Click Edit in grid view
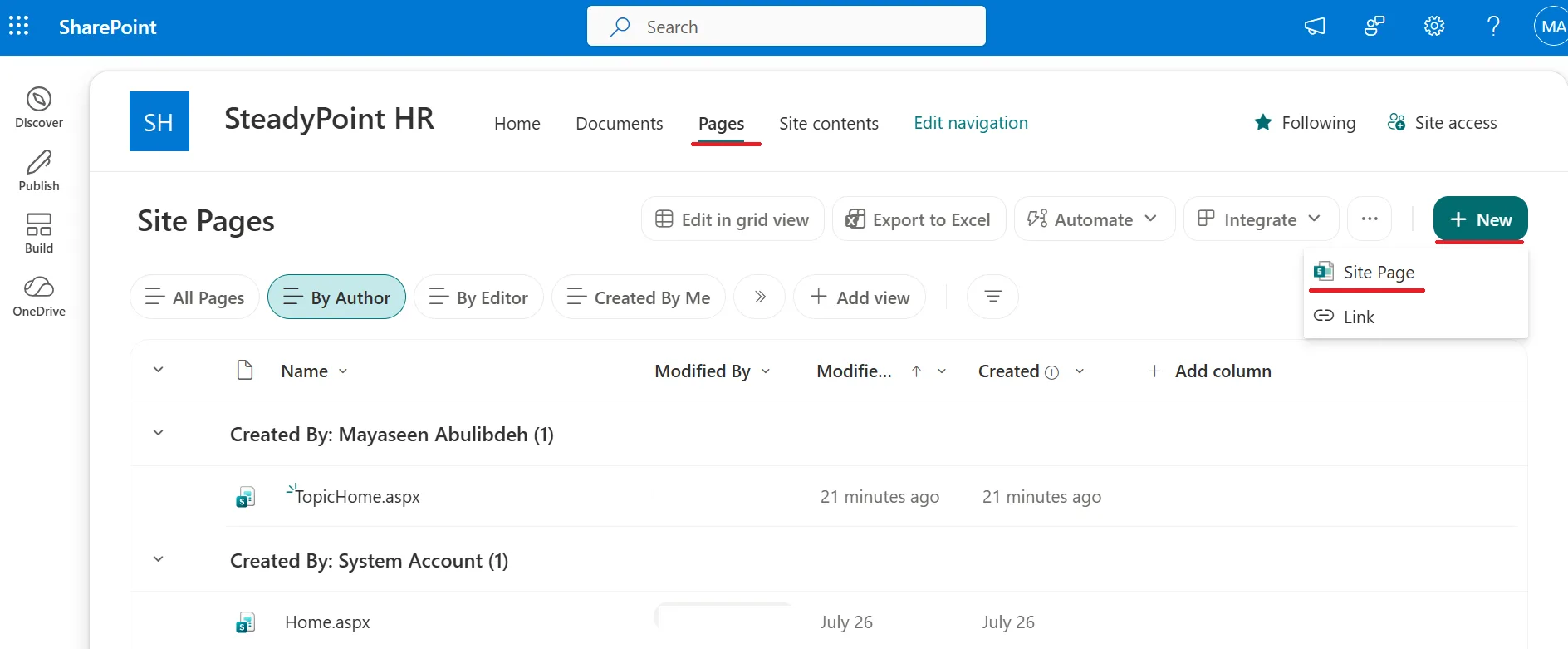Image resolution: width=1568 pixels, height=649 pixels. coord(733,219)
